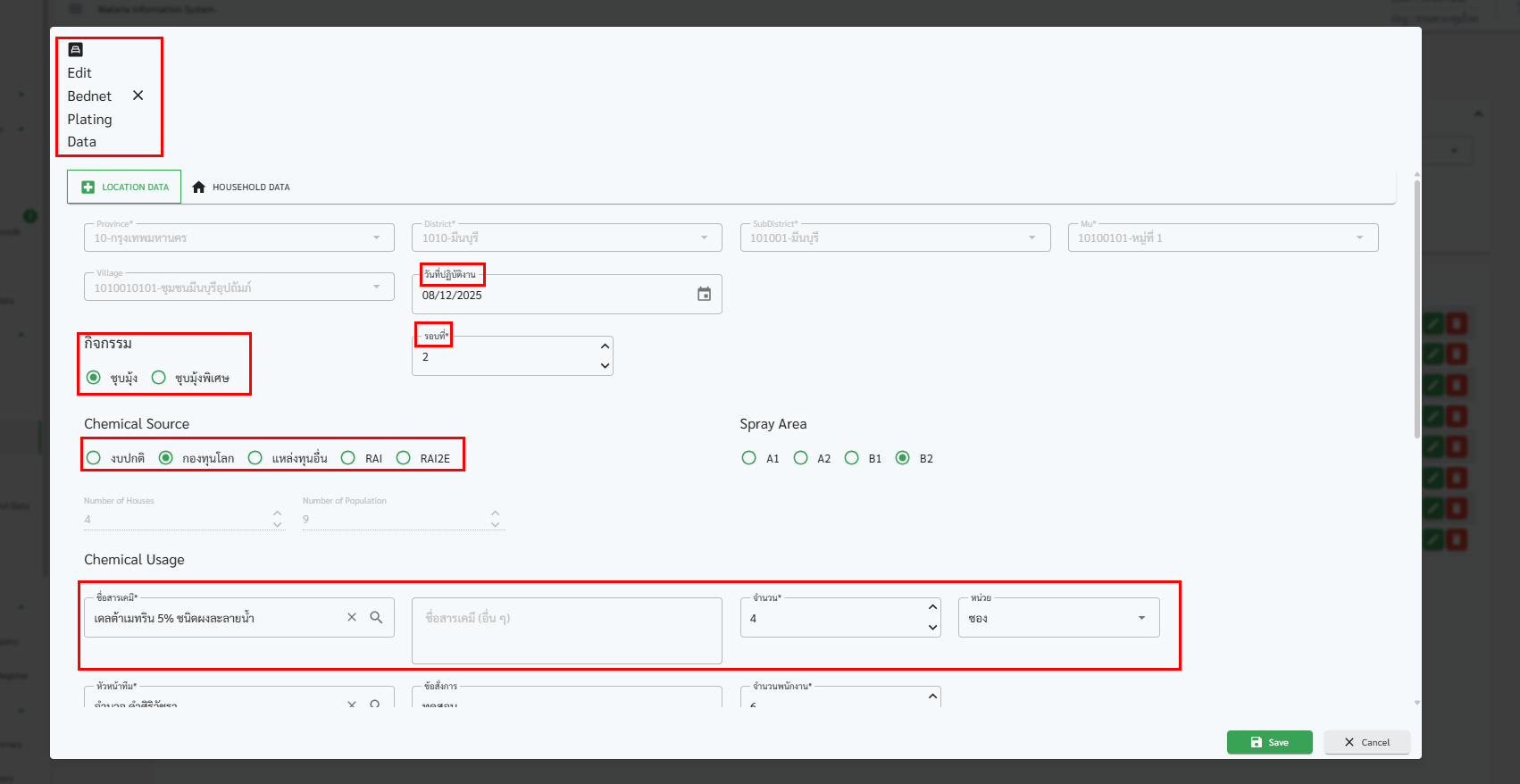Image resolution: width=1520 pixels, height=784 pixels.
Task: Click the Cancel button
Action: [x=1366, y=742]
